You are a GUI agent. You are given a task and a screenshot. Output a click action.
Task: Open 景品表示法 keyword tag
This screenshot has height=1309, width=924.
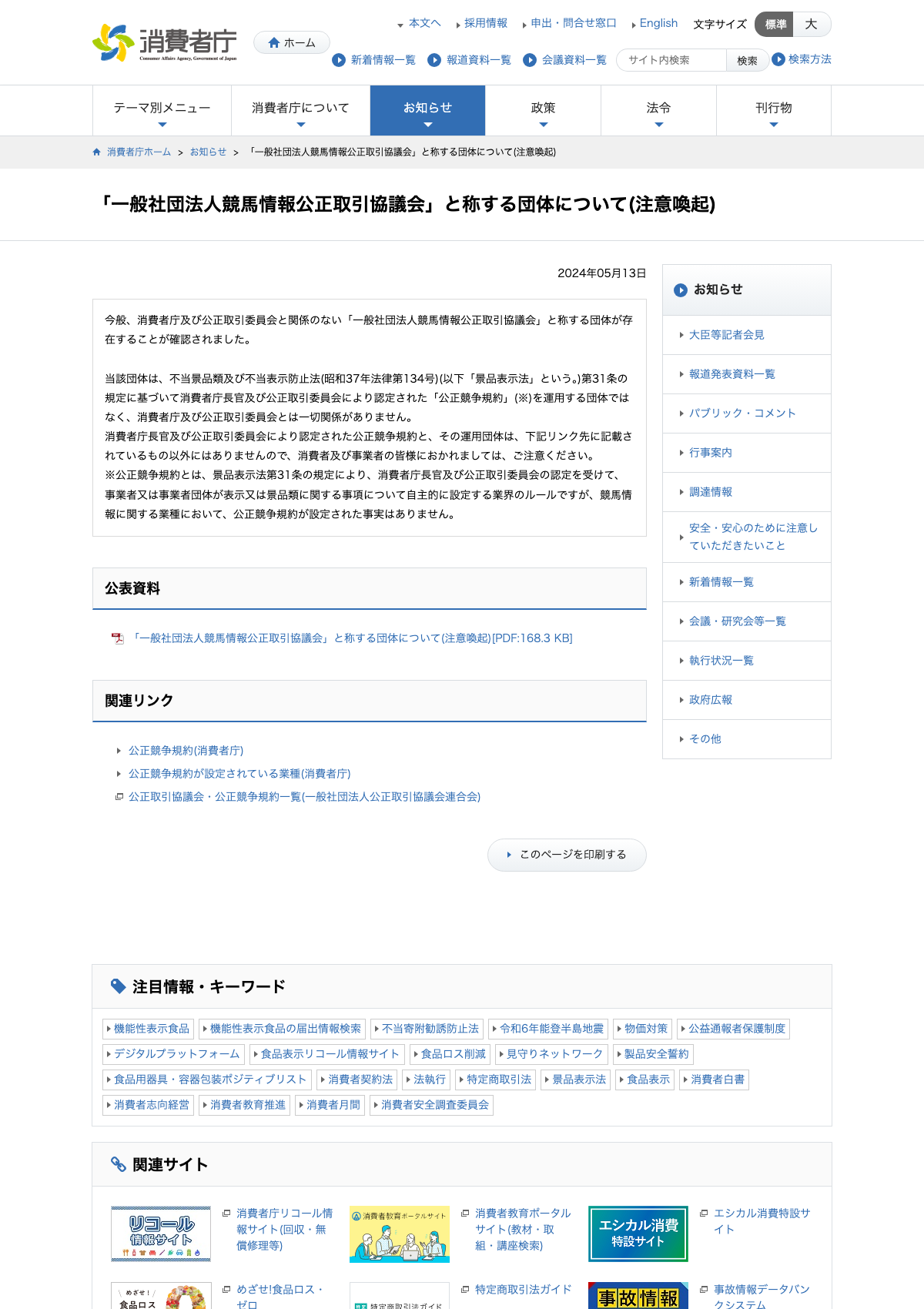point(576,1080)
